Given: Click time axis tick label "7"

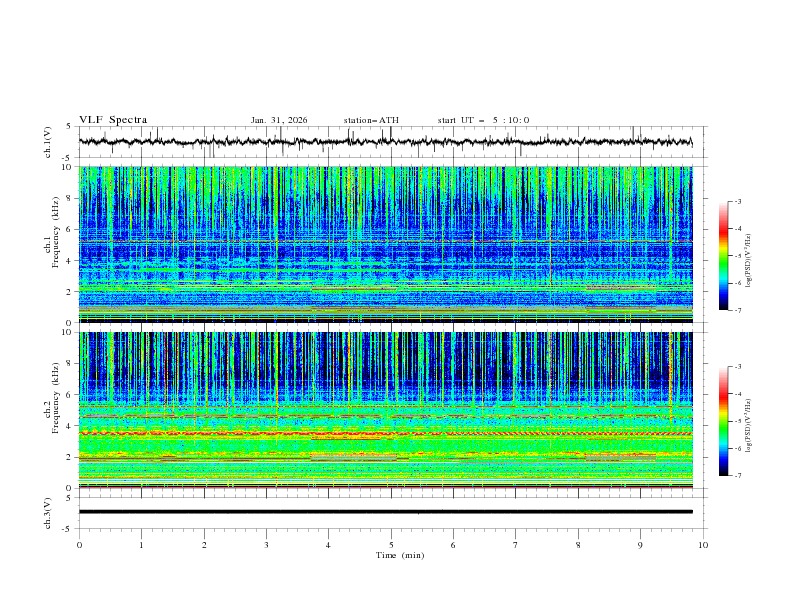Looking at the screenshot, I should pyautogui.click(x=516, y=545).
